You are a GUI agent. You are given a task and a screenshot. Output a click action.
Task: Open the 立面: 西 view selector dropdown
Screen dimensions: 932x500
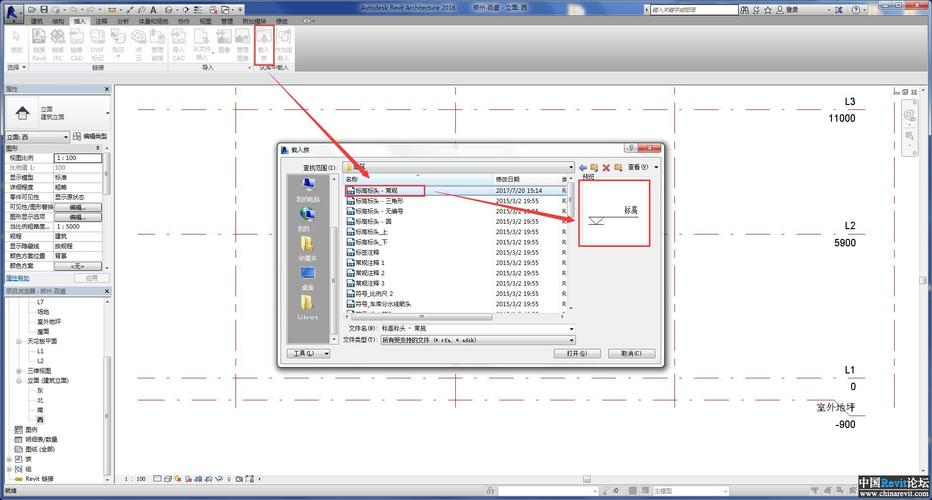(37, 137)
